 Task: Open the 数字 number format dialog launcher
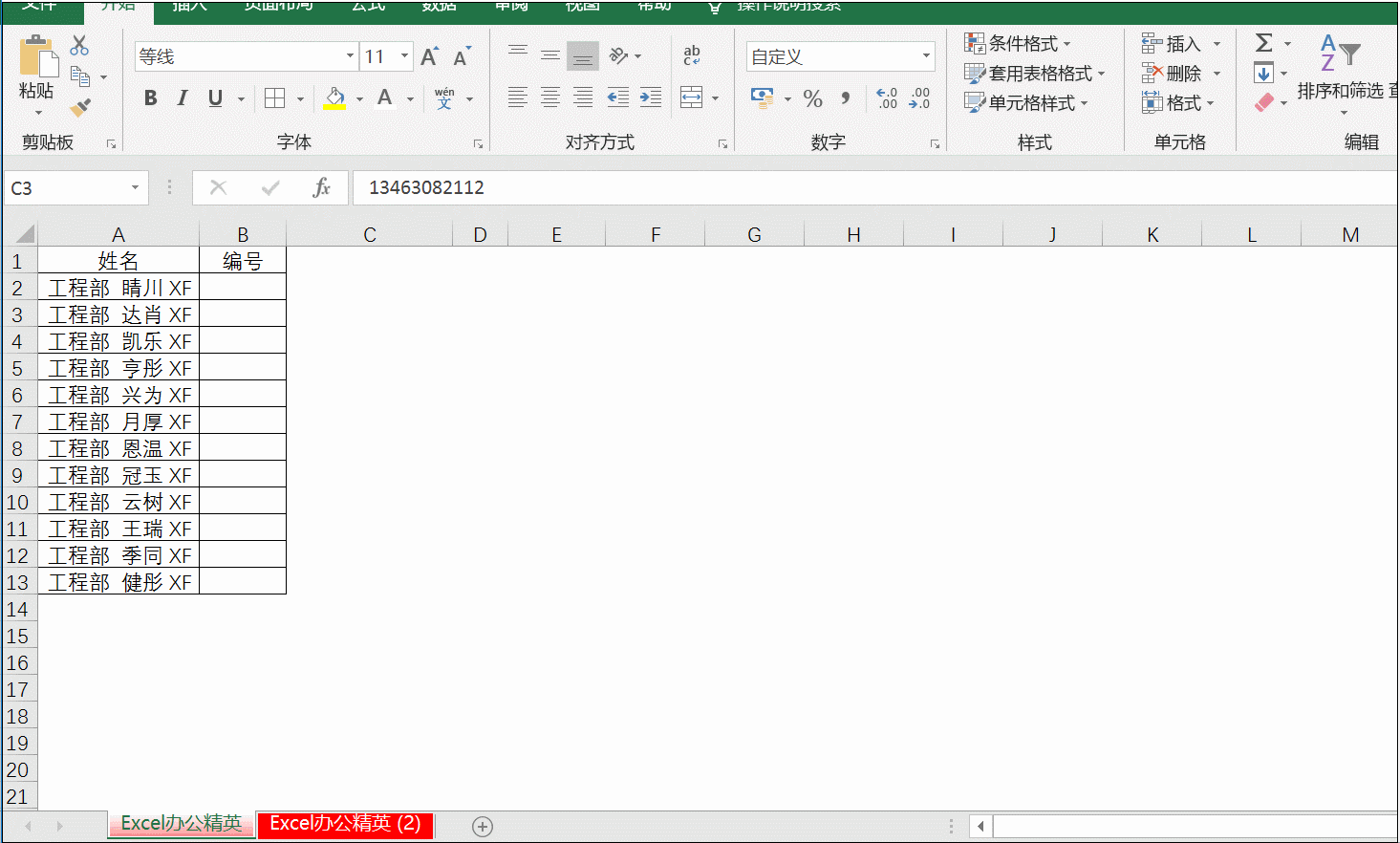935,144
